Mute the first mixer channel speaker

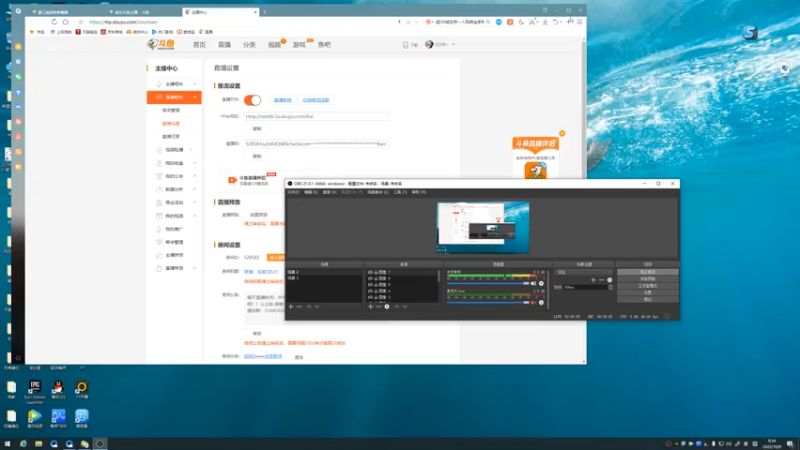click(x=533, y=283)
